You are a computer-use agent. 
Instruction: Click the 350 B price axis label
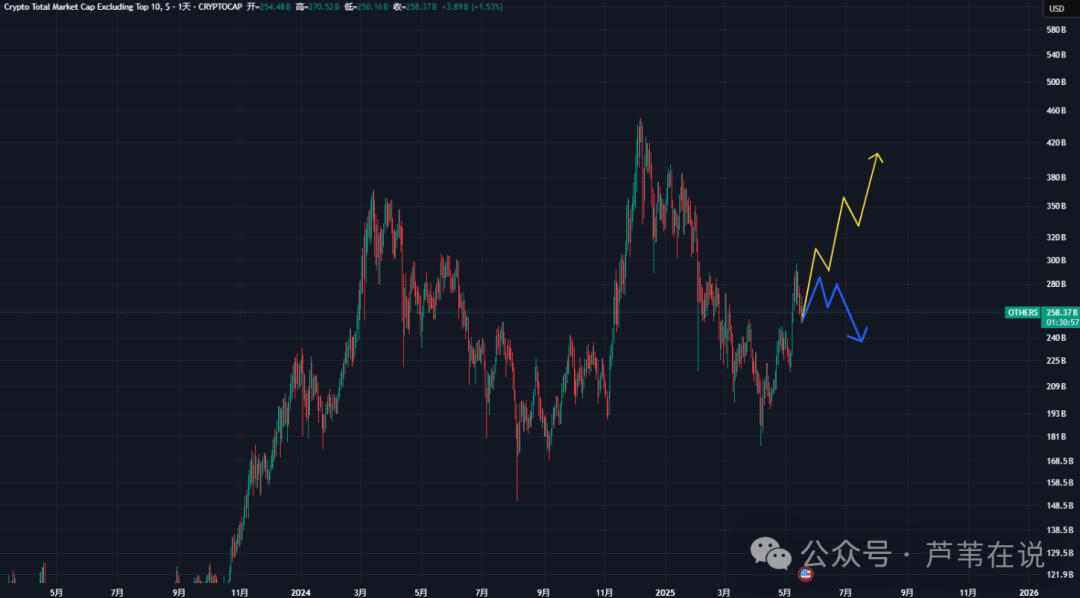(1057, 206)
